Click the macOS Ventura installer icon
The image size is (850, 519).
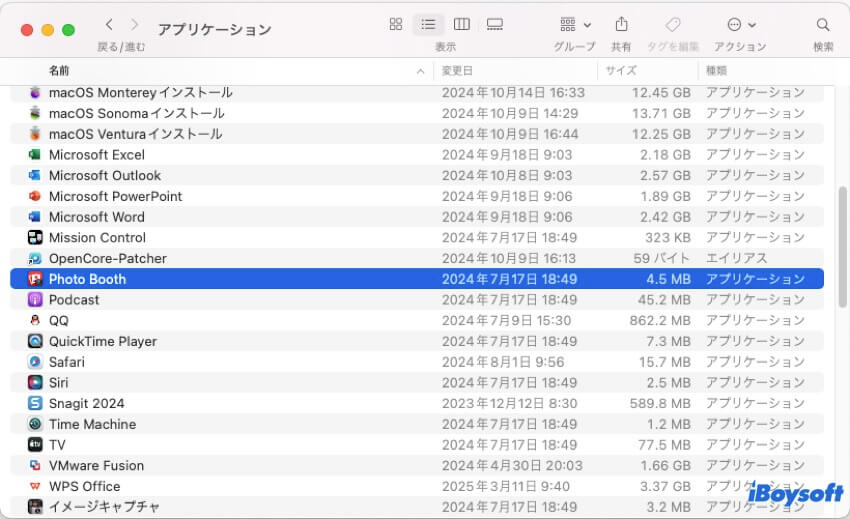[35, 134]
